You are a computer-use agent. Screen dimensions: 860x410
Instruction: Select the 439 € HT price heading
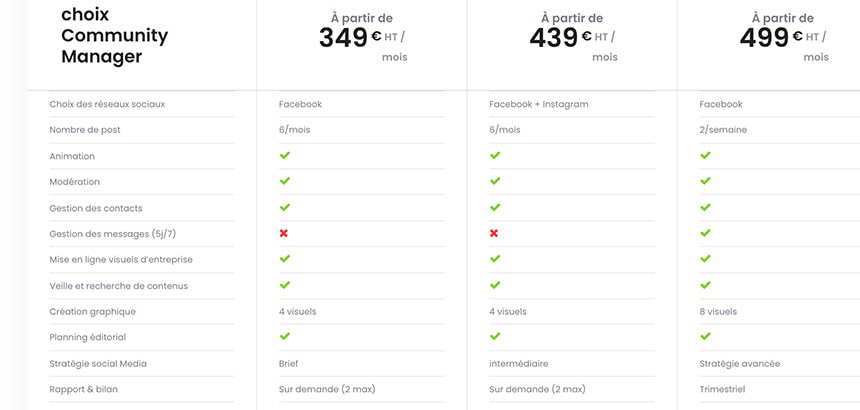[x=573, y=38]
